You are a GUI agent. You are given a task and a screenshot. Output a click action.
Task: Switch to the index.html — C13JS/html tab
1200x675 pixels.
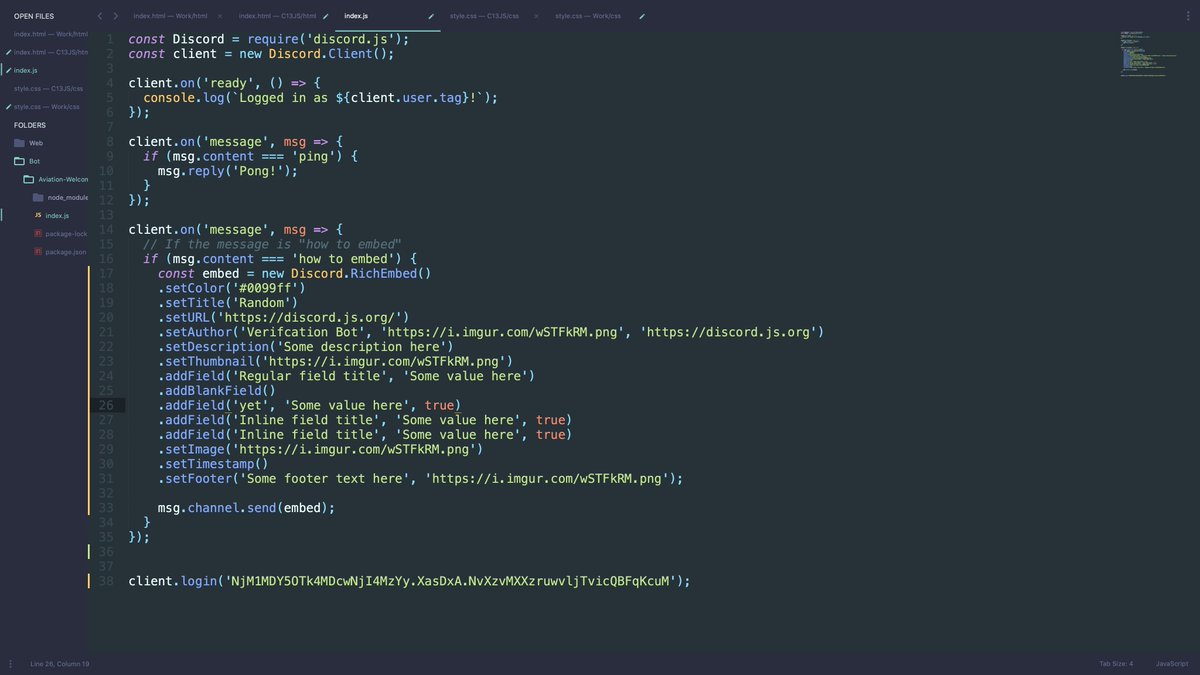coord(278,16)
